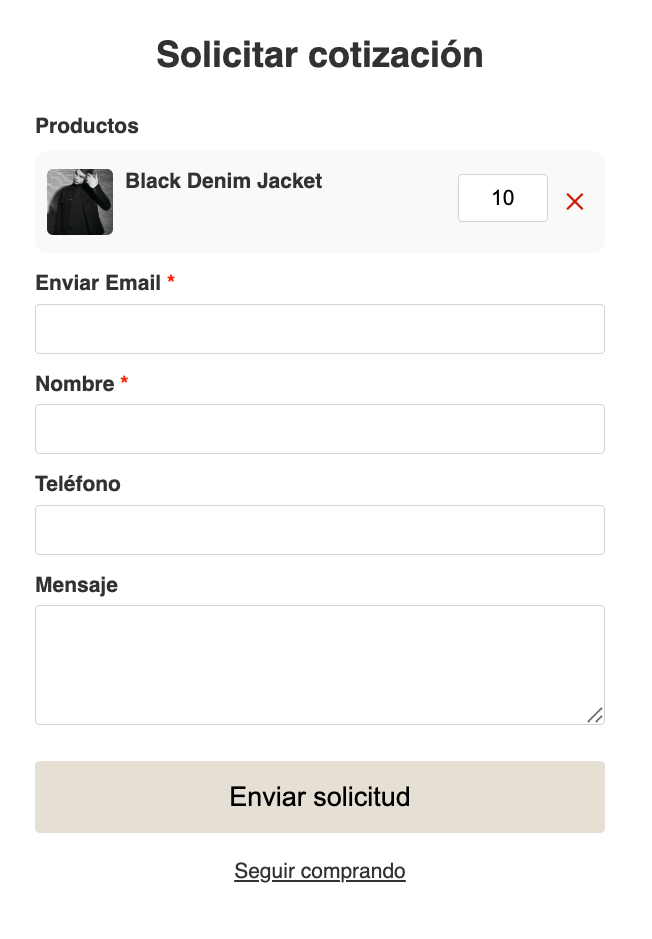Click the red asterisk beside Nombre

(124, 383)
